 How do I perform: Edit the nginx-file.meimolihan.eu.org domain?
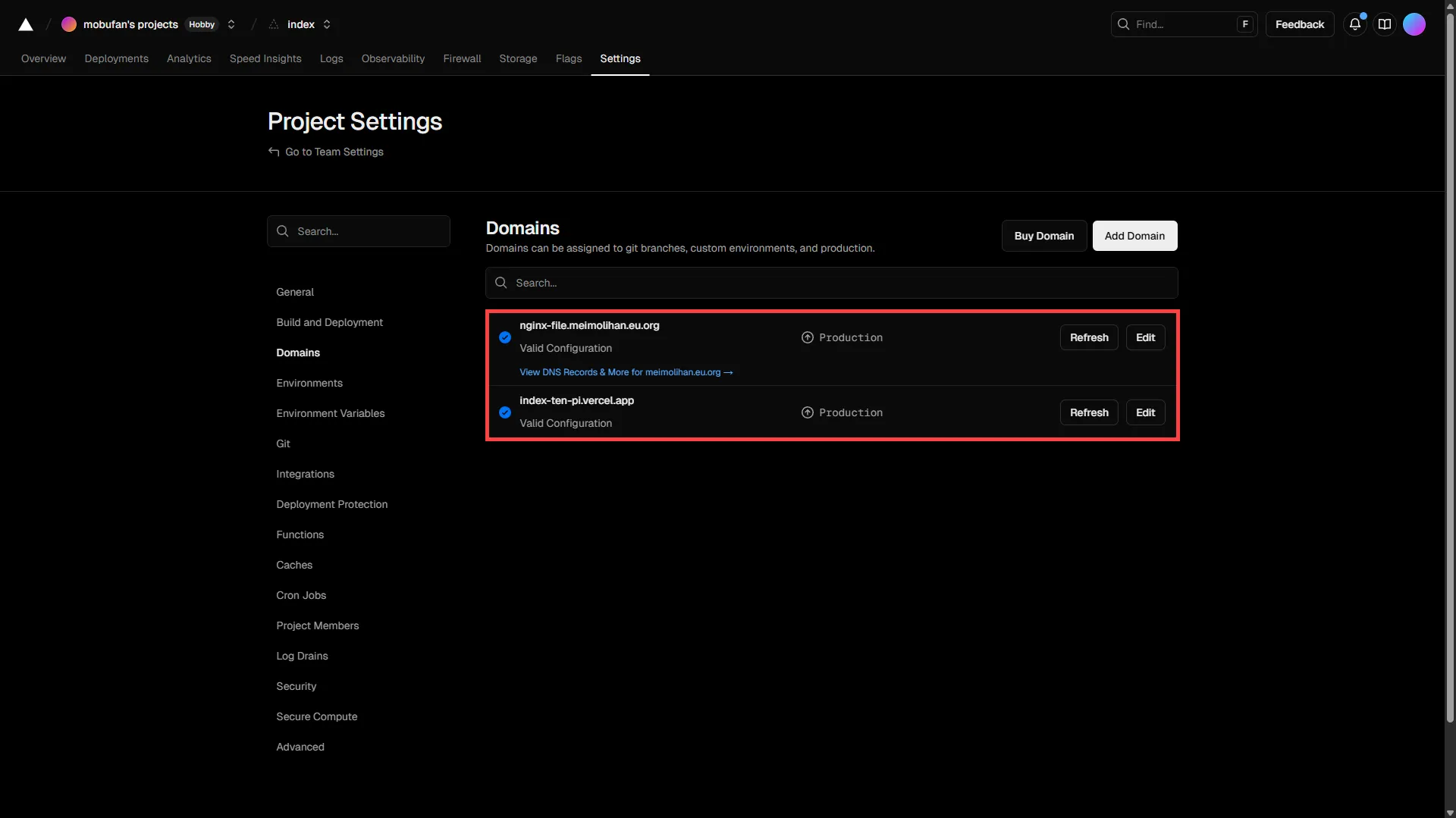(x=1145, y=337)
